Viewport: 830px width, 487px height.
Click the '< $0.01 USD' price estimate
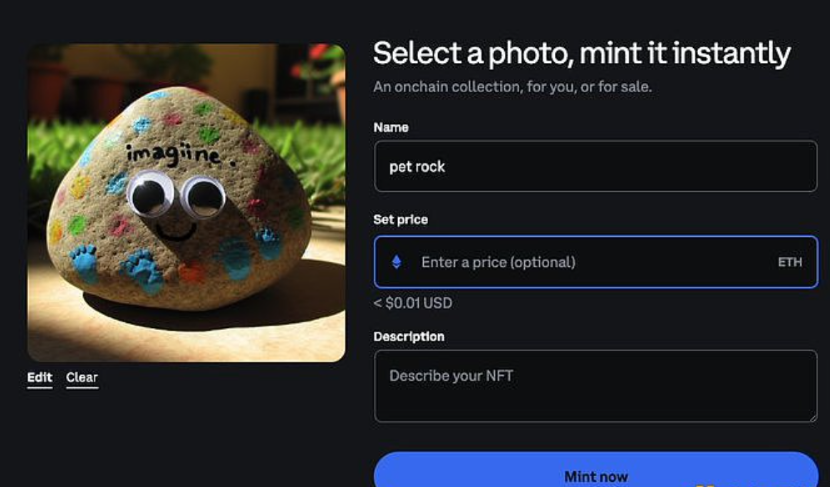(412, 303)
